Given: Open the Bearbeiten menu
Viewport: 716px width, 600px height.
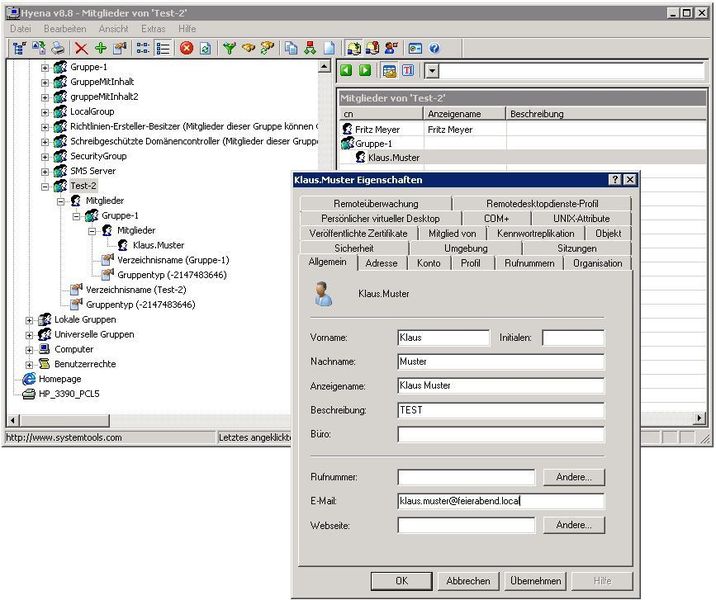Looking at the screenshot, I should point(65,29).
